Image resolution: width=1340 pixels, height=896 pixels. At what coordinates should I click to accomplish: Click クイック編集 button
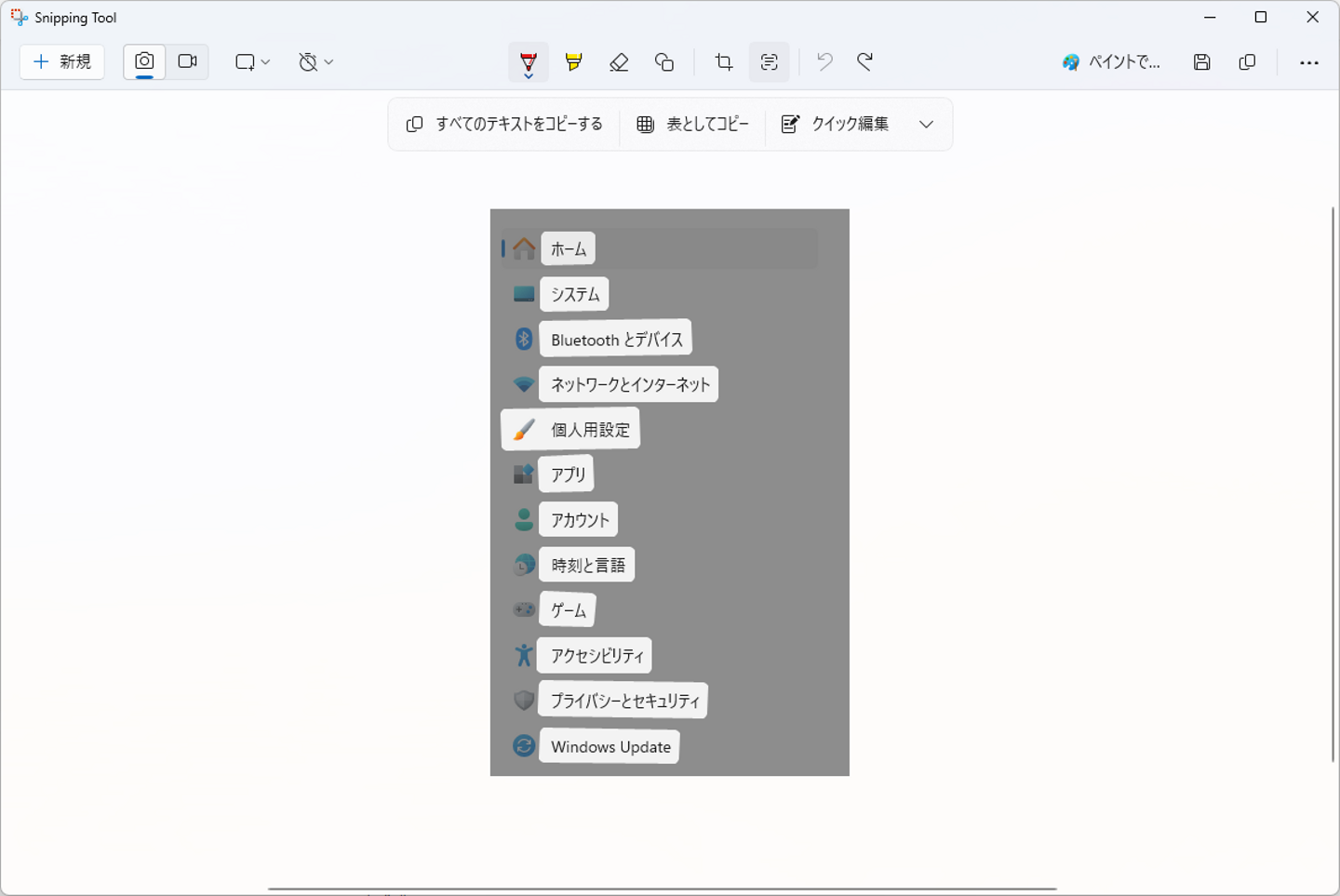click(x=835, y=125)
